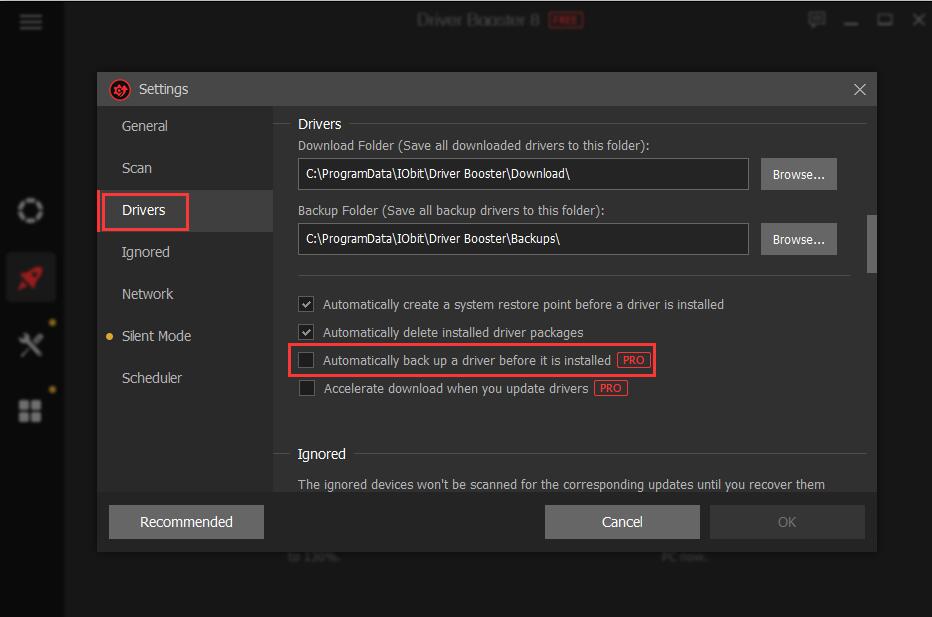
Task: Open the Scan settings section
Action: 137,168
